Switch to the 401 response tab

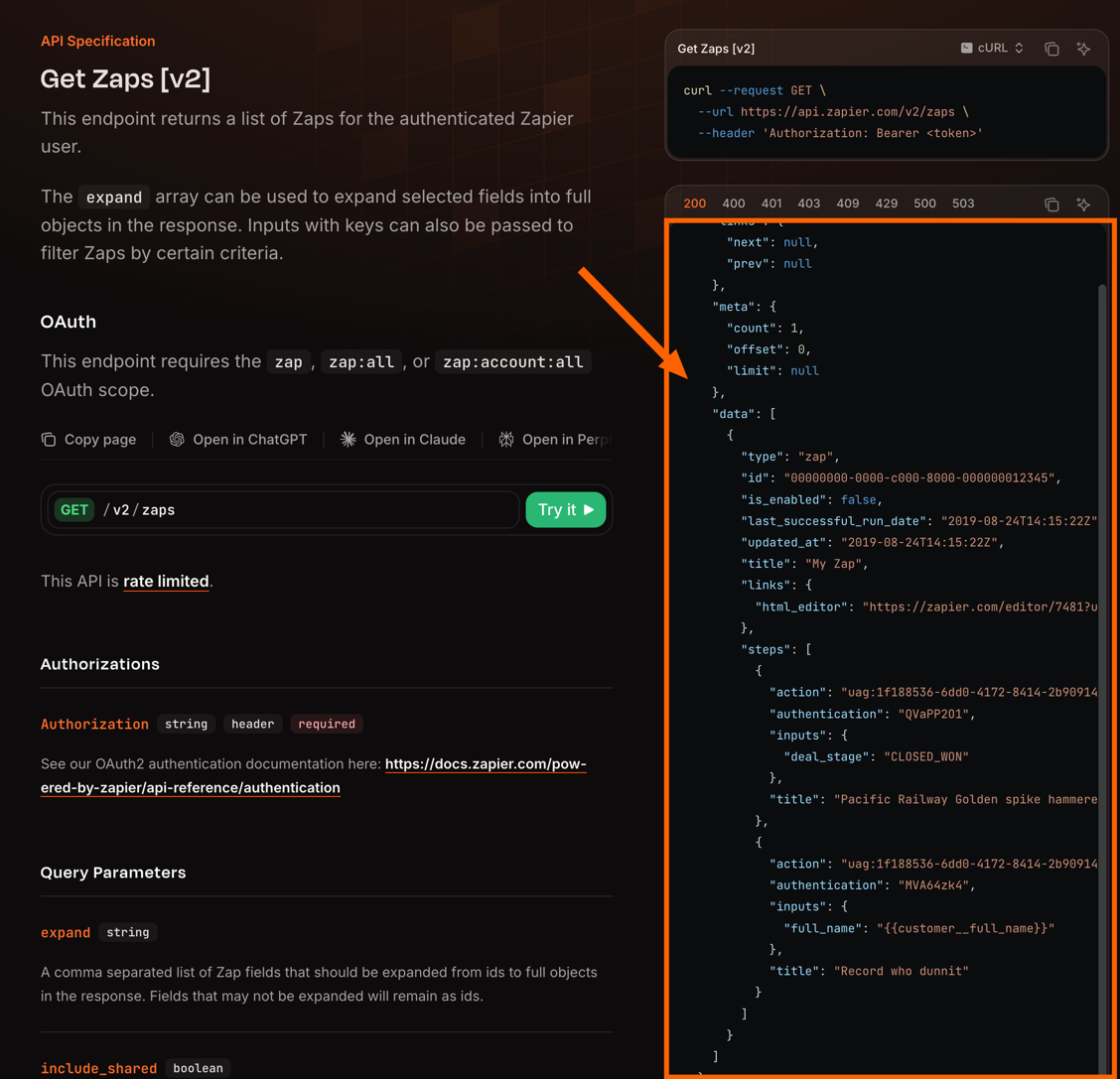point(771,203)
